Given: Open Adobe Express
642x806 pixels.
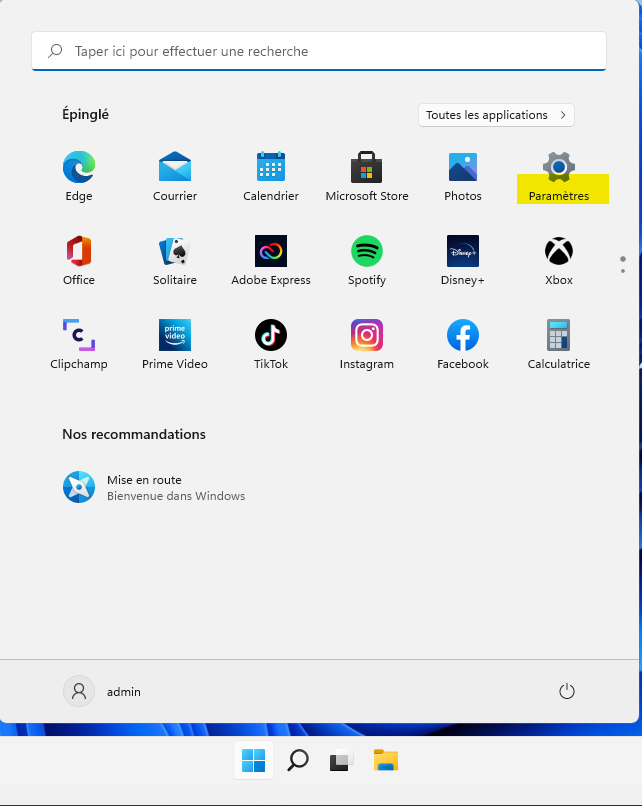Looking at the screenshot, I should pyautogui.click(x=271, y=260).
